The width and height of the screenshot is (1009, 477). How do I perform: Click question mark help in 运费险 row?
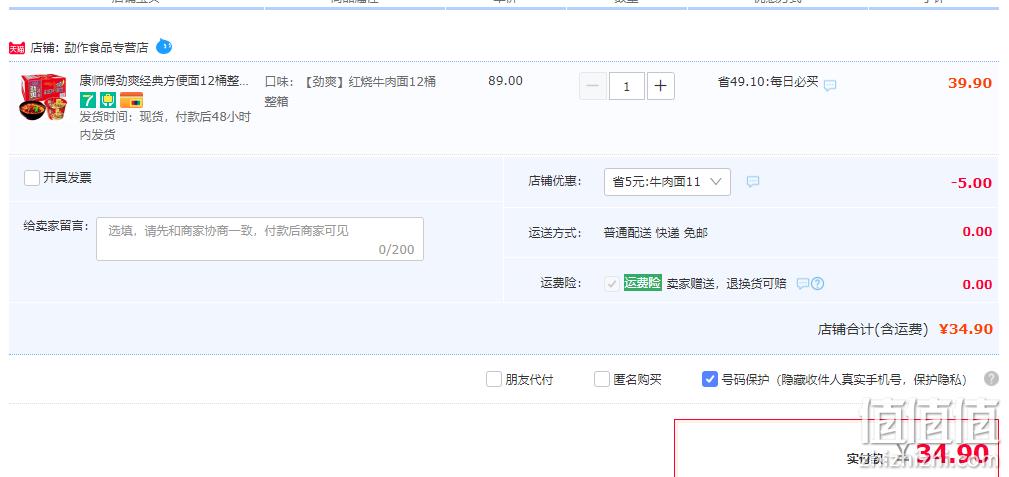[x=817, y=284]
